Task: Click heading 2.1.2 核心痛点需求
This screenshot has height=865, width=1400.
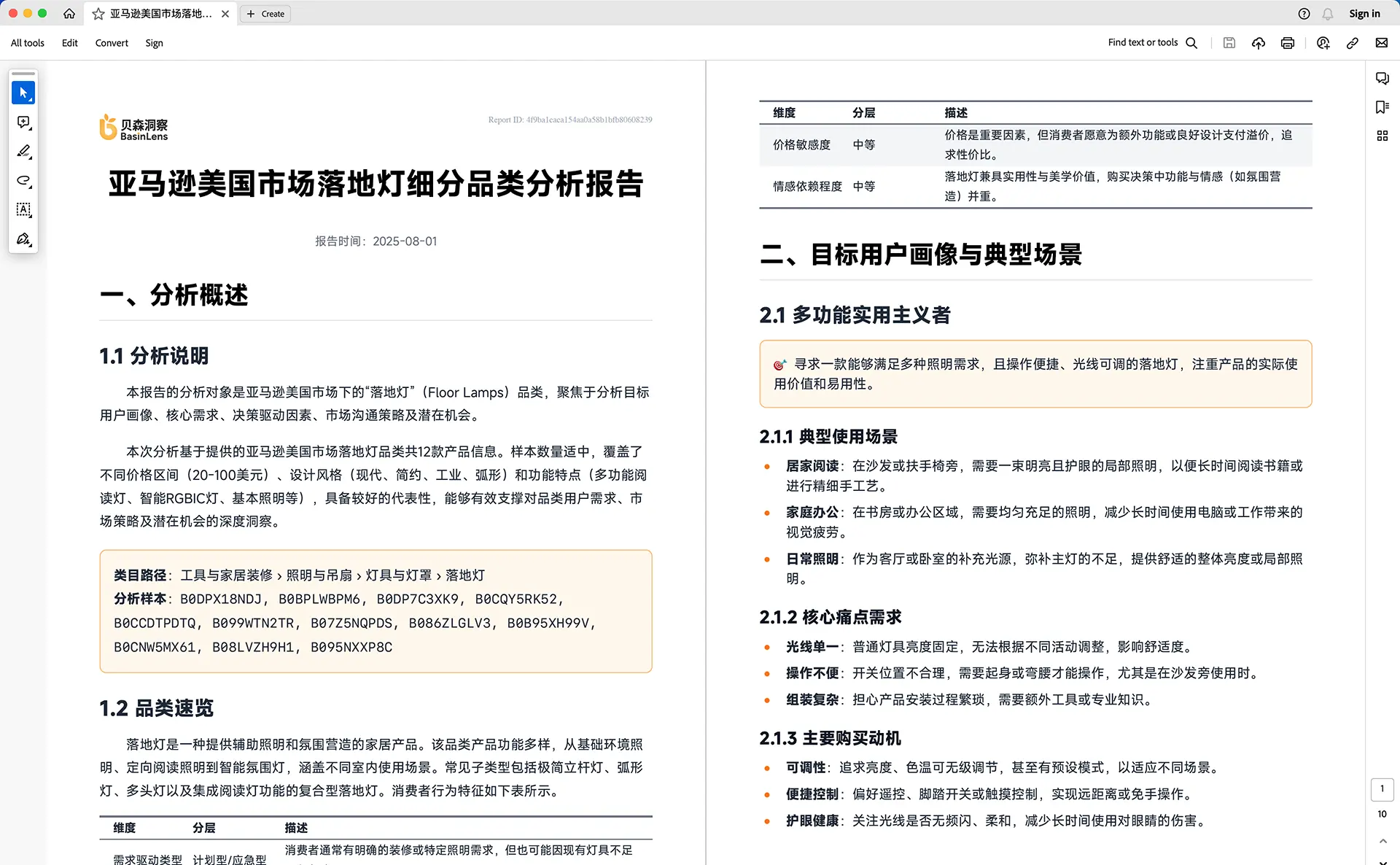Action: click(831, 617)
